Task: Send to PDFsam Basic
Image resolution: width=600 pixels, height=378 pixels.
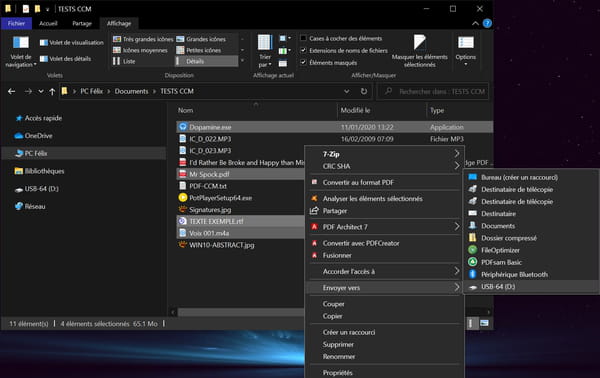Action: tap(531, 262)
